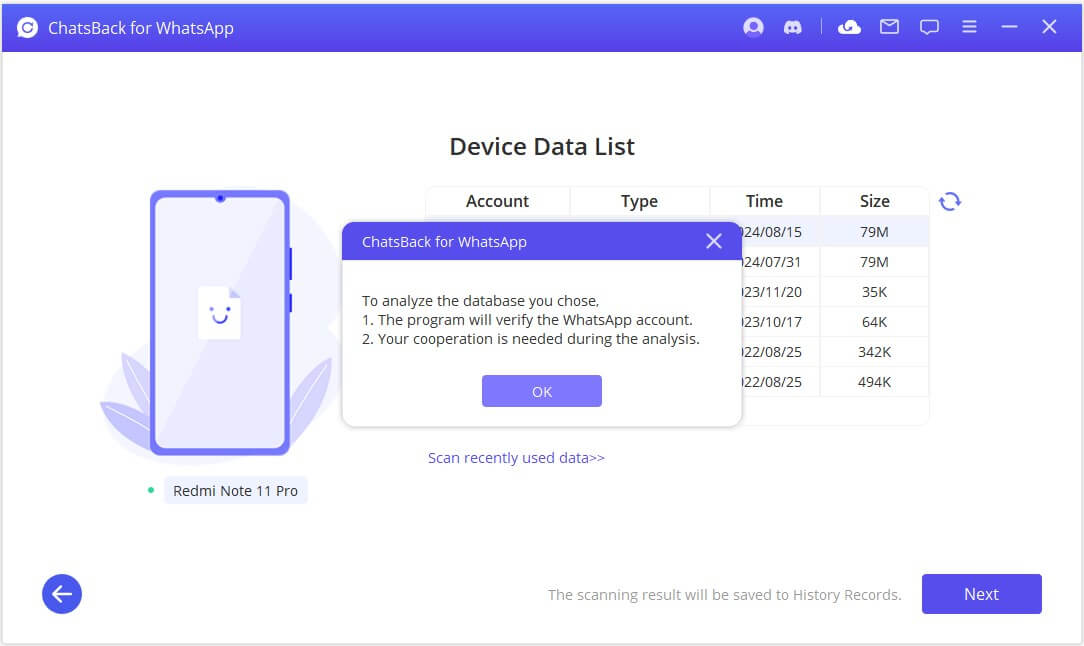Open the mail envelope icon
Viewport: 1084px width, 646px height.
click(x=889, y=27)
